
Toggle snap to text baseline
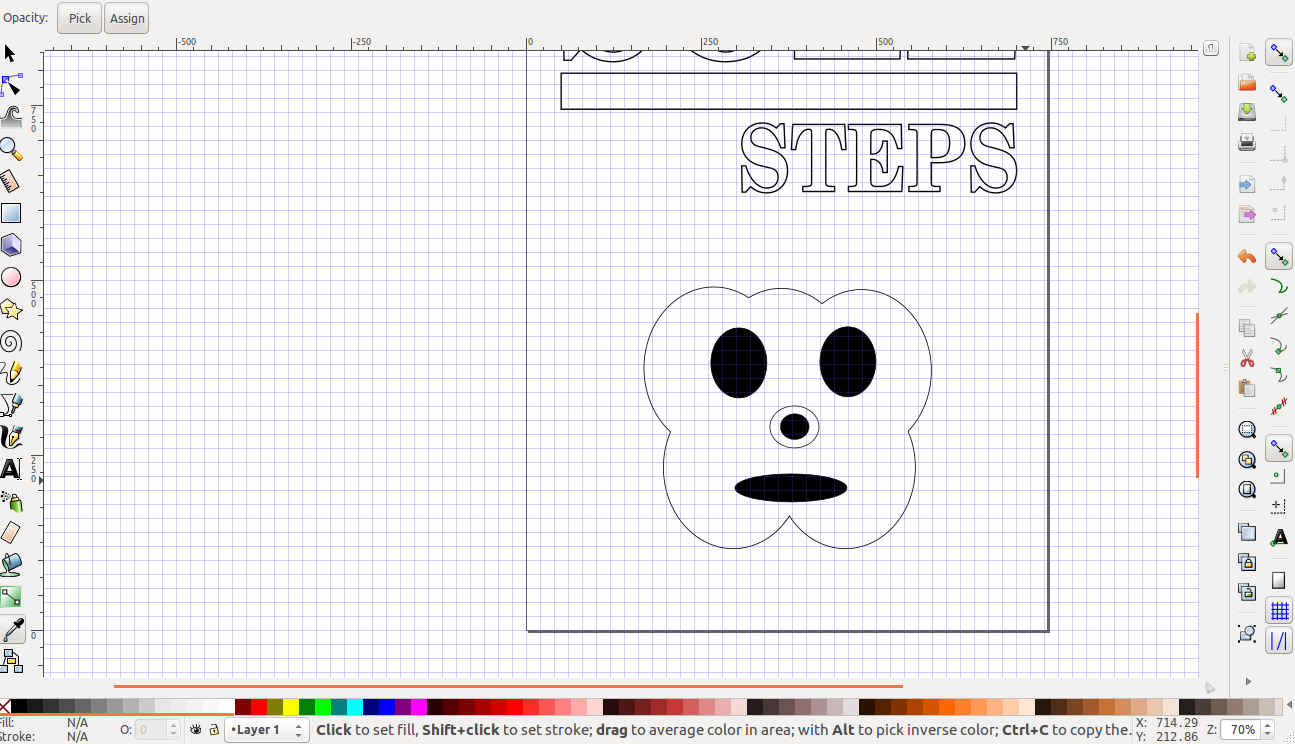[1279, 538]
